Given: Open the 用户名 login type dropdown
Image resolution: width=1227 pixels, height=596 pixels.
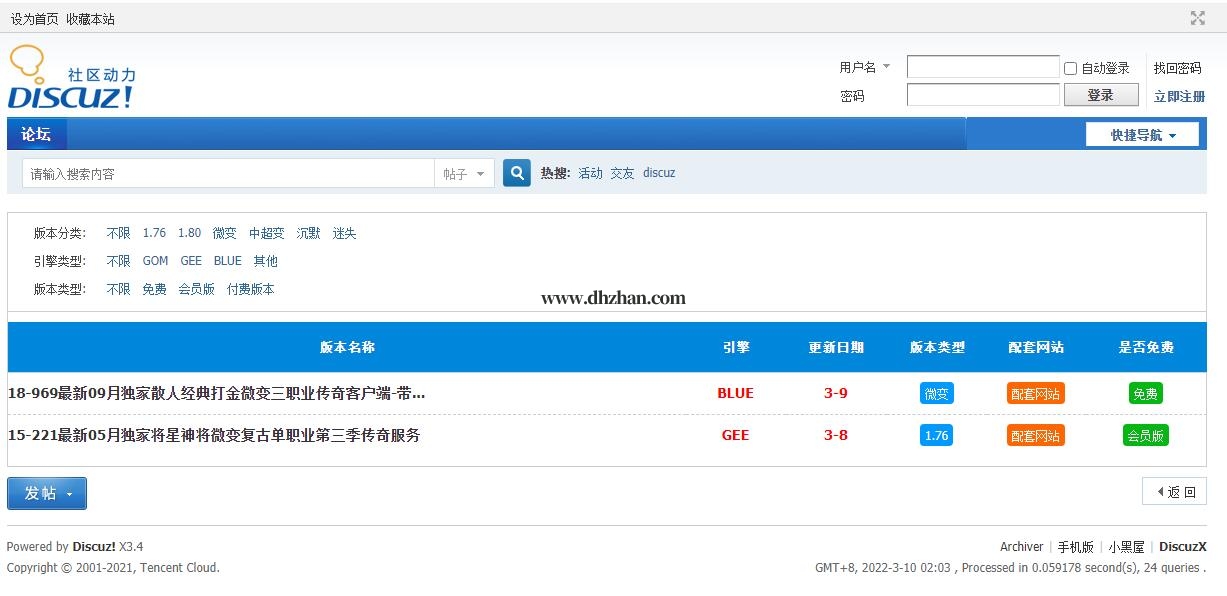Looking at the screenshot, I should click(864, 67).
